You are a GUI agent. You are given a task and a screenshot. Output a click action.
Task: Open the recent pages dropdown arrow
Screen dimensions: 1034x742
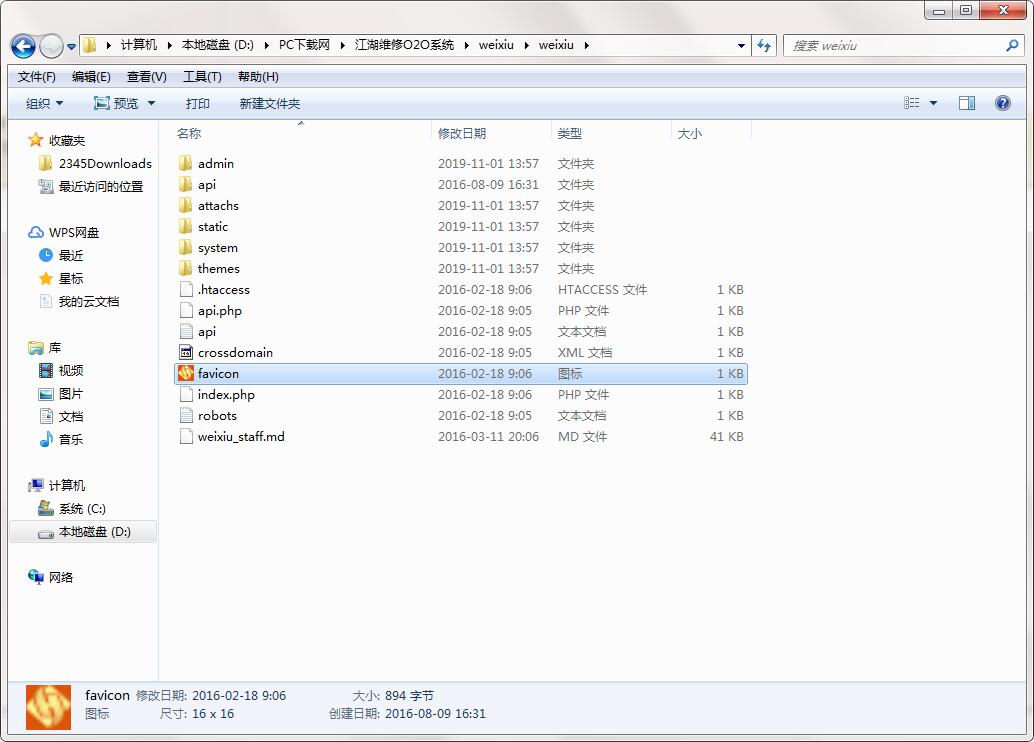tap(71, 47)
